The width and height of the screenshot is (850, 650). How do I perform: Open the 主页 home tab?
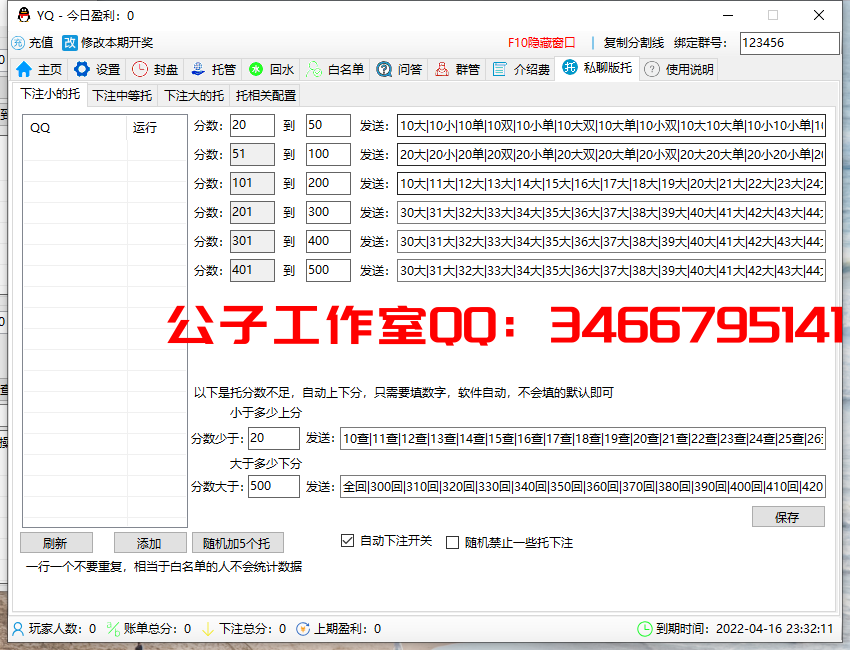click(39, 69)
